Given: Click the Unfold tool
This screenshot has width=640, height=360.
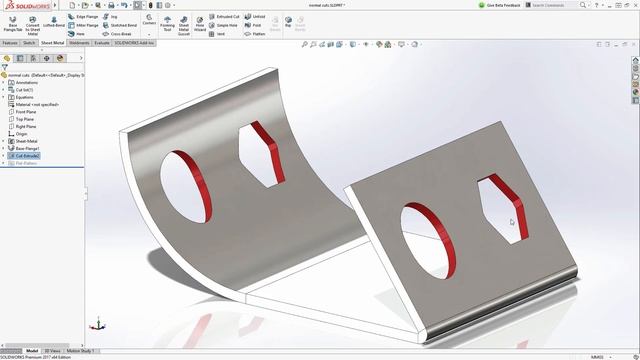Looking at the screenshot, I should [255, 17].
